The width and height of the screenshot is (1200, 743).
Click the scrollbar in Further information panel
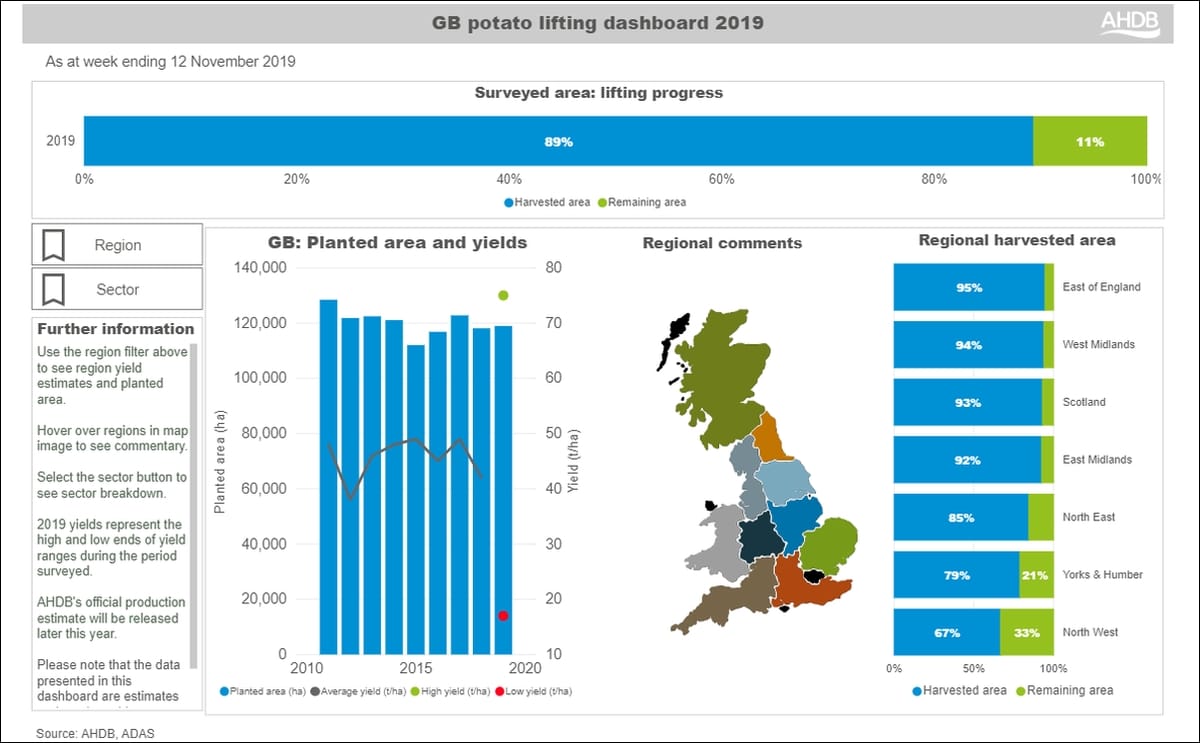coord(195,505)
